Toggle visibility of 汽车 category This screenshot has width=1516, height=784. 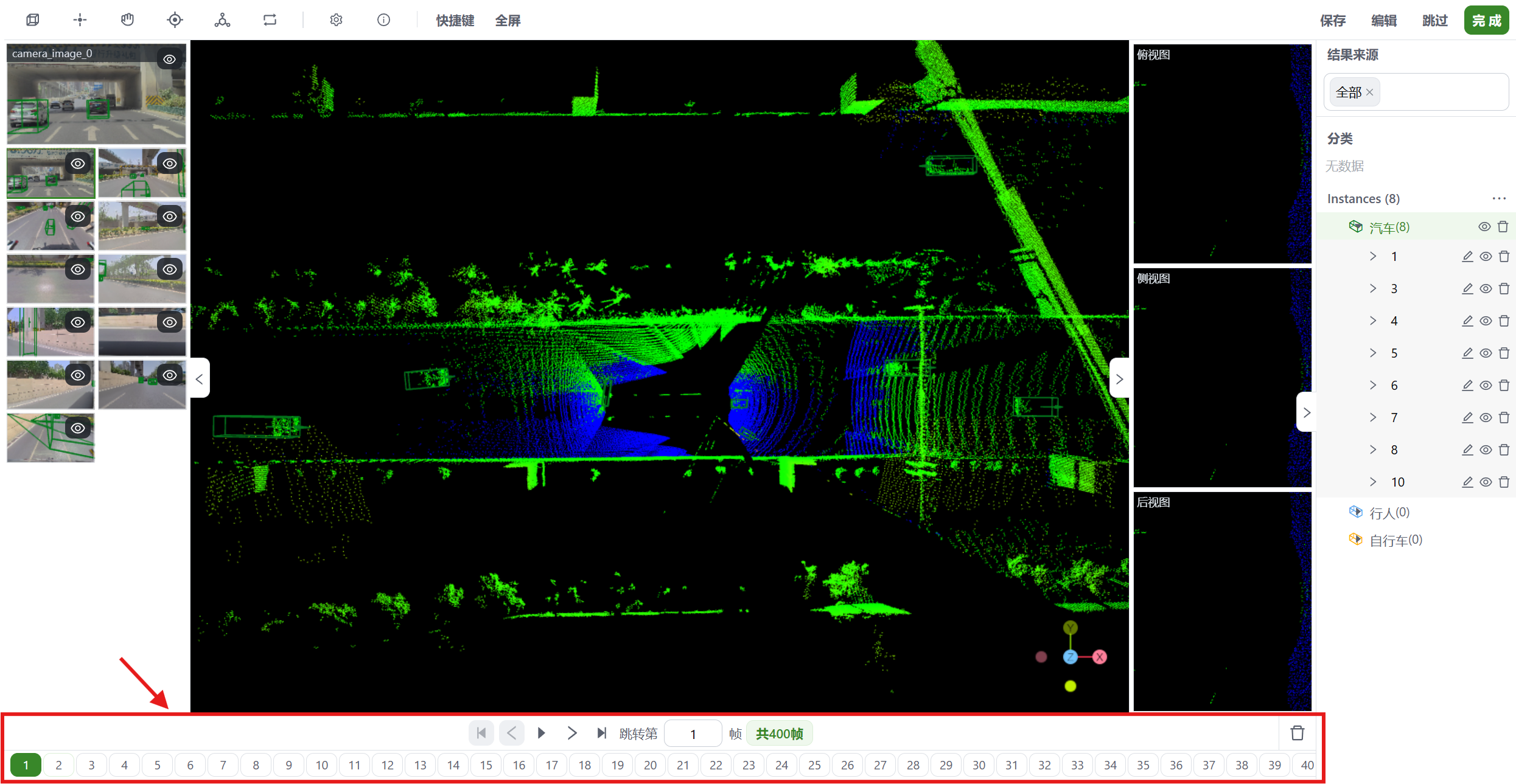1484,227
